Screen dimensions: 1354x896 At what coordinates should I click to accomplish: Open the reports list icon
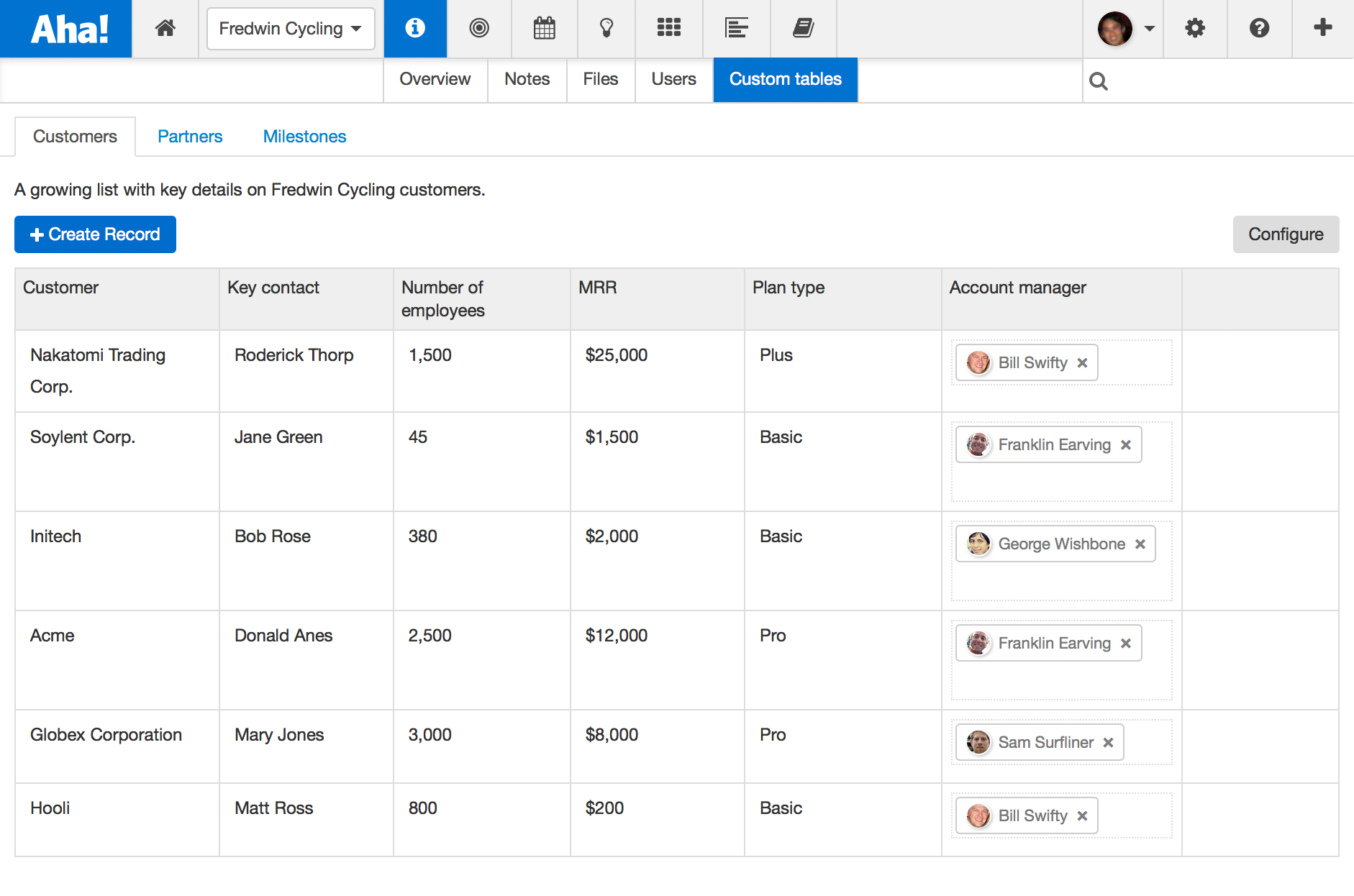pos(736,29)
